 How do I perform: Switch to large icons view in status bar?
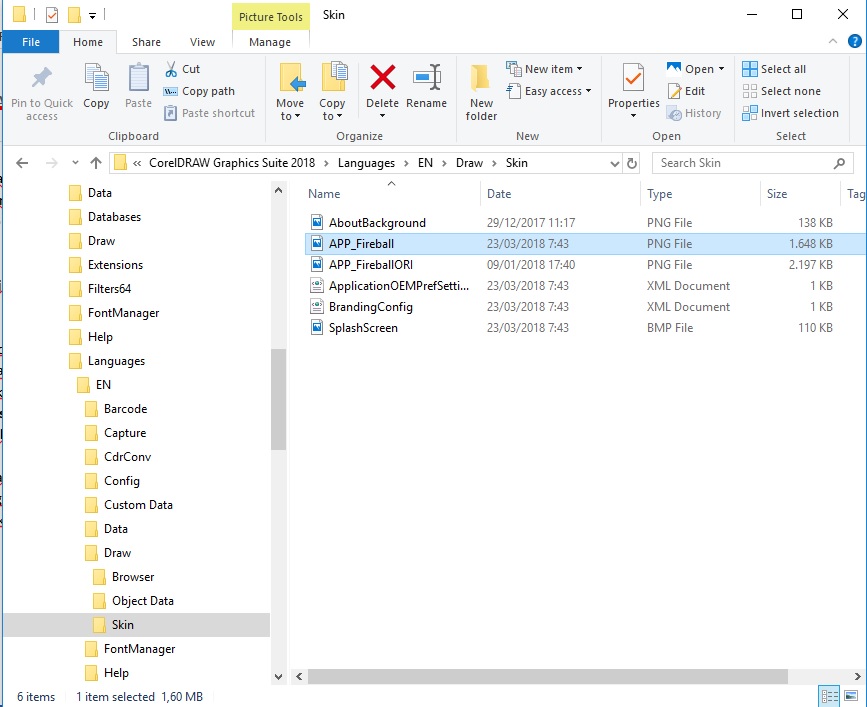(x=850, y=696)
